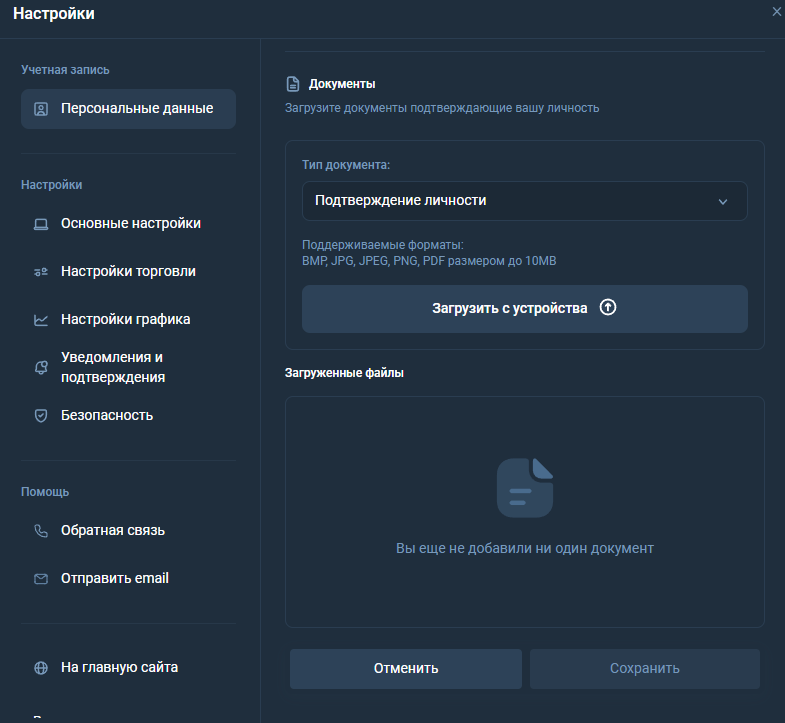Click the chevron arrow of document type selector

[x=723, y=202]
